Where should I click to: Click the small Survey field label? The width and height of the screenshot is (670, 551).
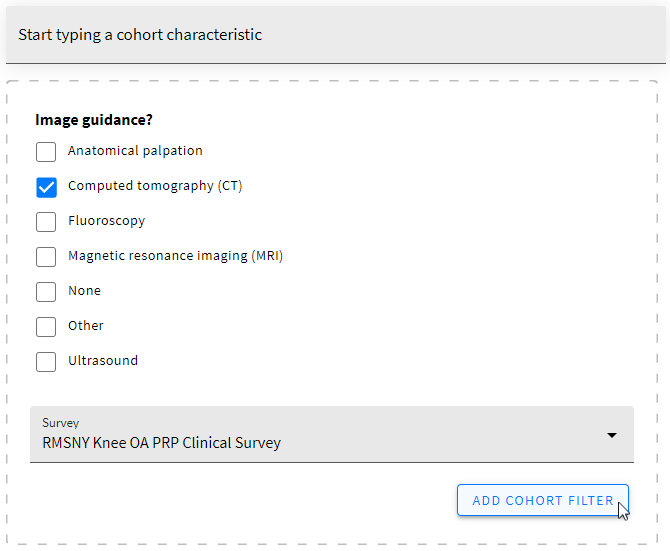click(60, 423)
